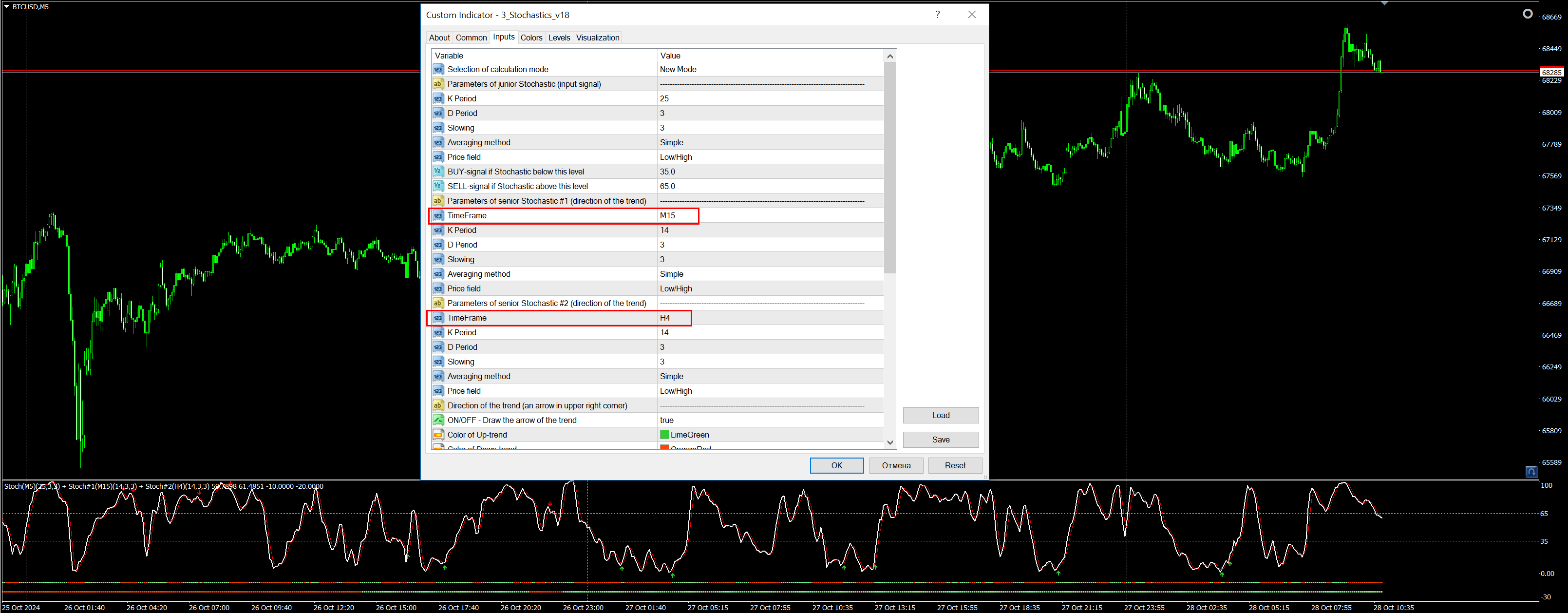This screenshot has width=1568, height=613.
Task: Click the Color of Up-trend row icon
Action: [x=437, y=435]
